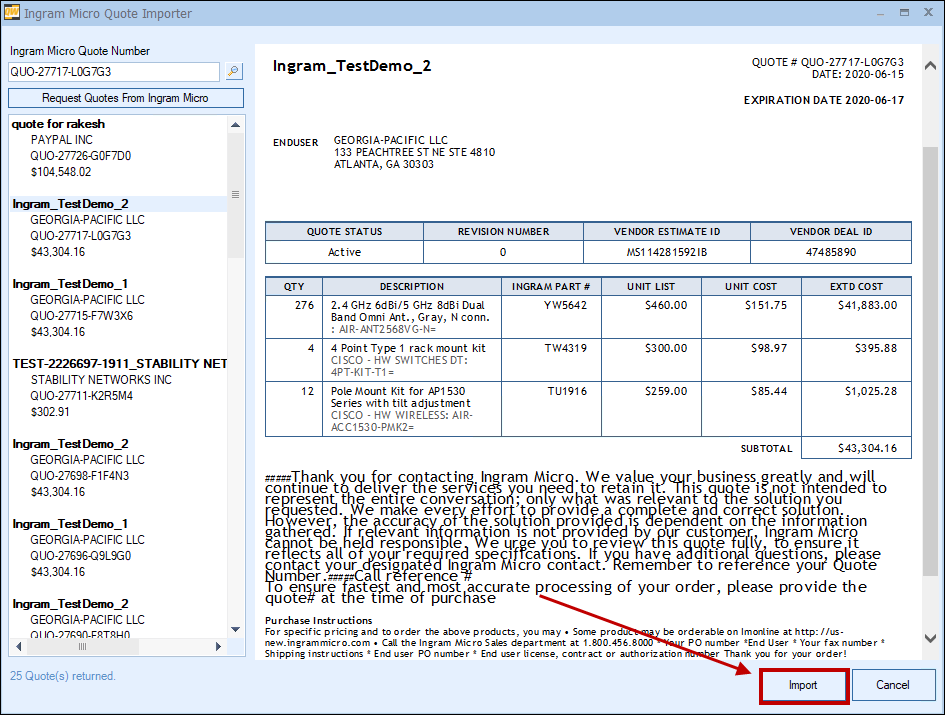Select the 'quote for rakesh' quote entry
The height and width of the screenshot is (715, 945).
(x=58, y=124)
